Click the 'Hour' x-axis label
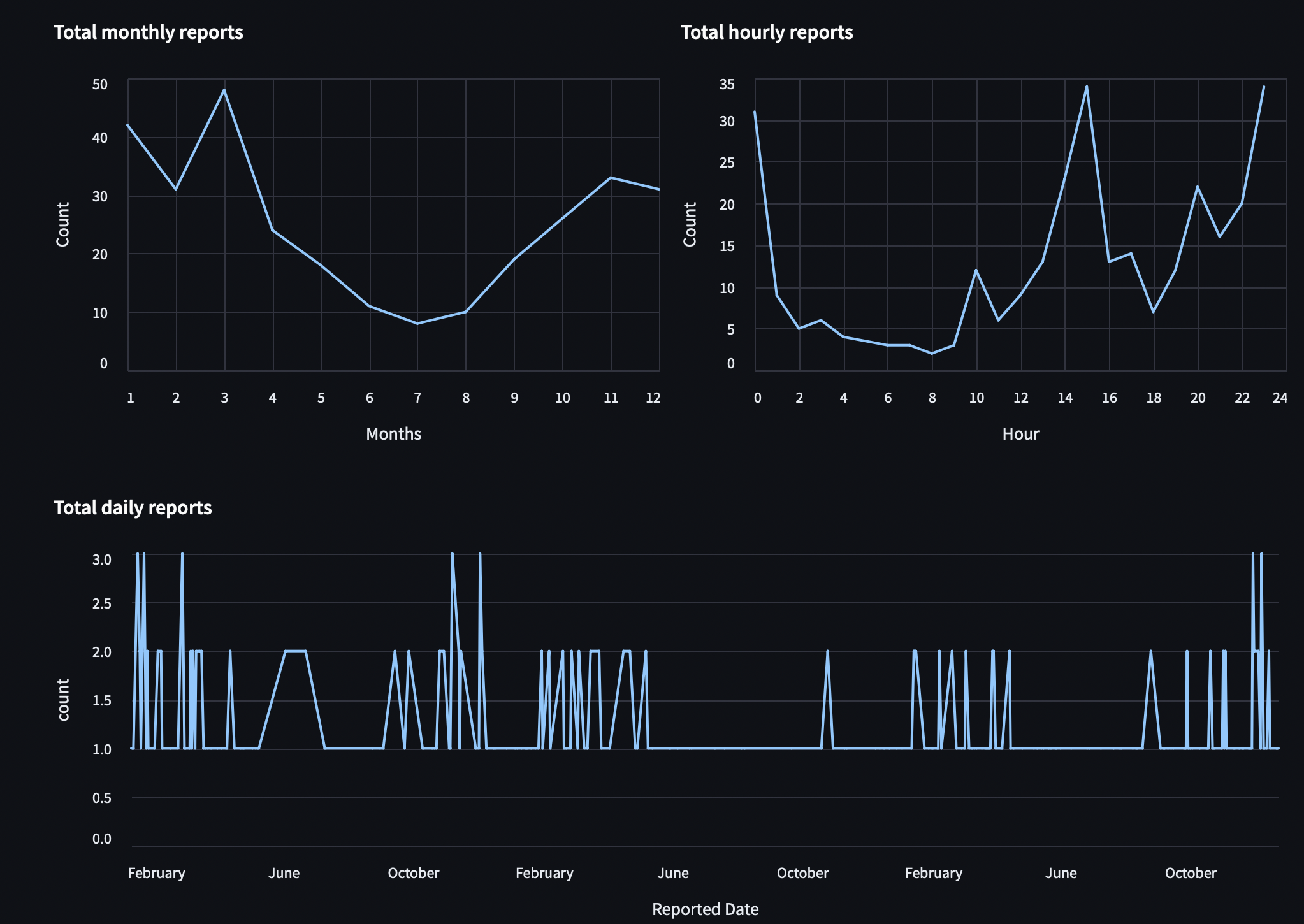The image size is (1304, 924). point(1020,434)
